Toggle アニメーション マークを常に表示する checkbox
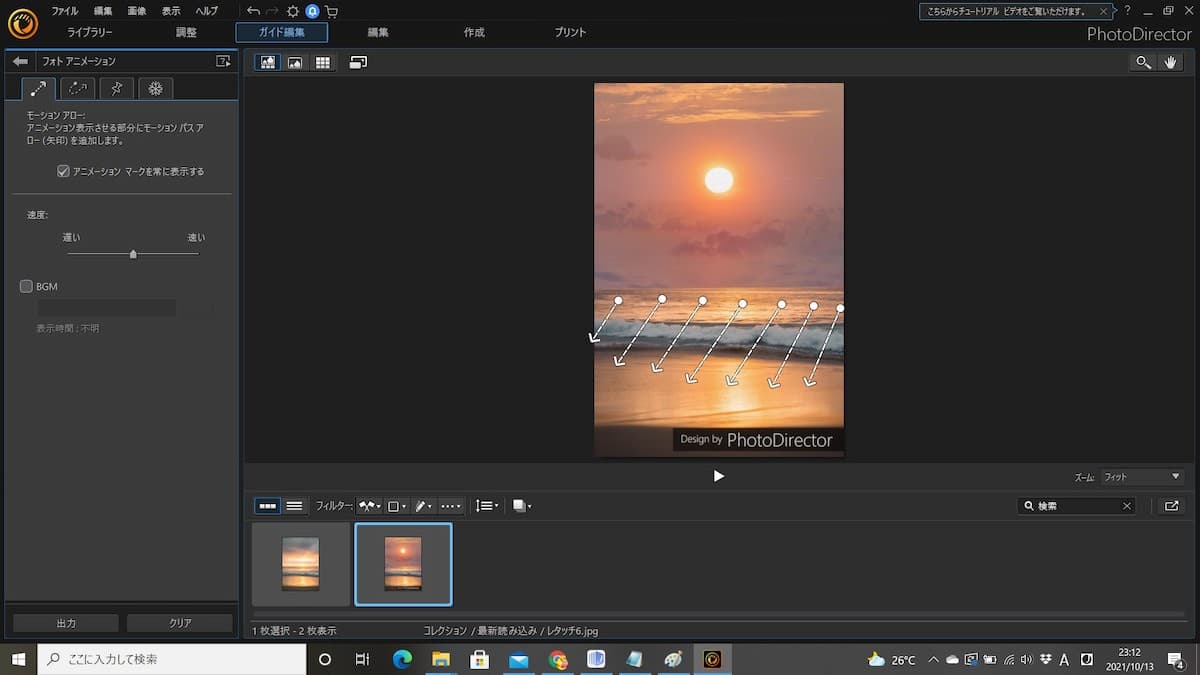This screenshot has height=675, width=1200. pos(64,171)
